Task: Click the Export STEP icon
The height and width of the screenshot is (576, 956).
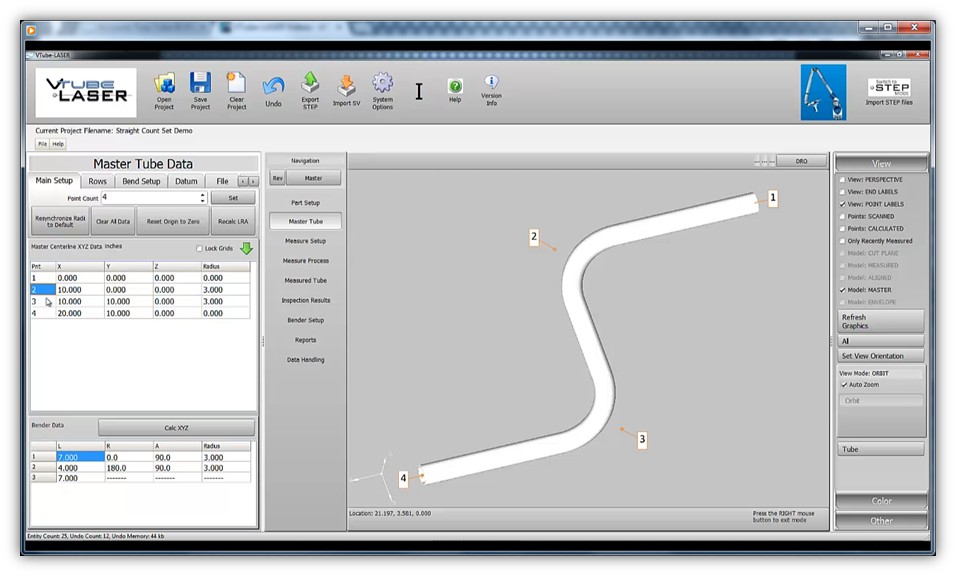Action: tap(310, 85)
